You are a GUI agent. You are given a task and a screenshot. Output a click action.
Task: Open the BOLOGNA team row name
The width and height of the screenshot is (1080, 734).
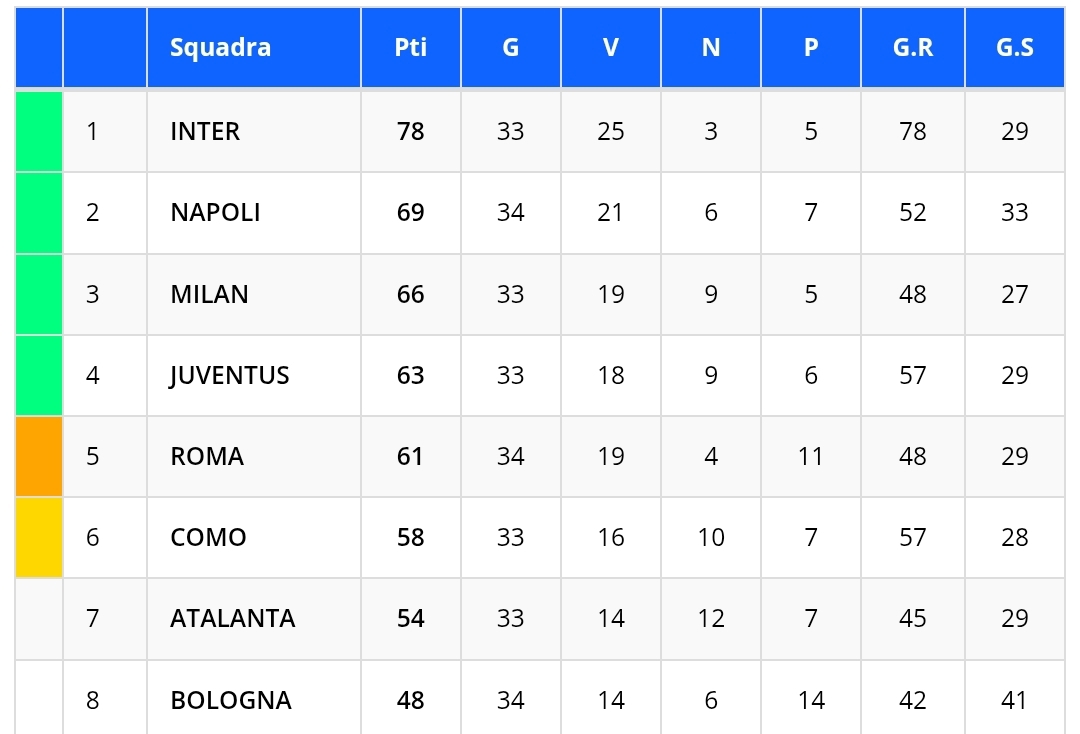pos(231,700)
